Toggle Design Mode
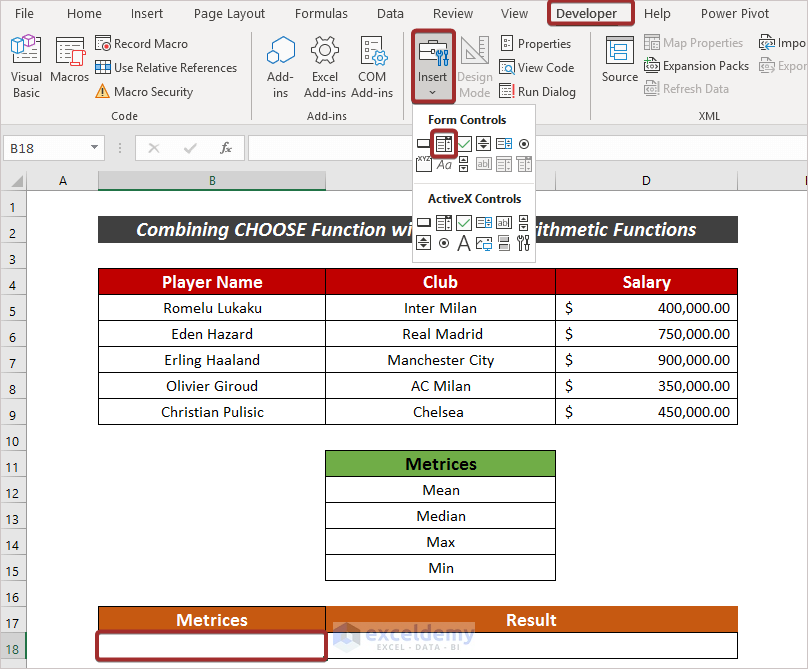Viewport: 808px width, 669px height. 475,66
